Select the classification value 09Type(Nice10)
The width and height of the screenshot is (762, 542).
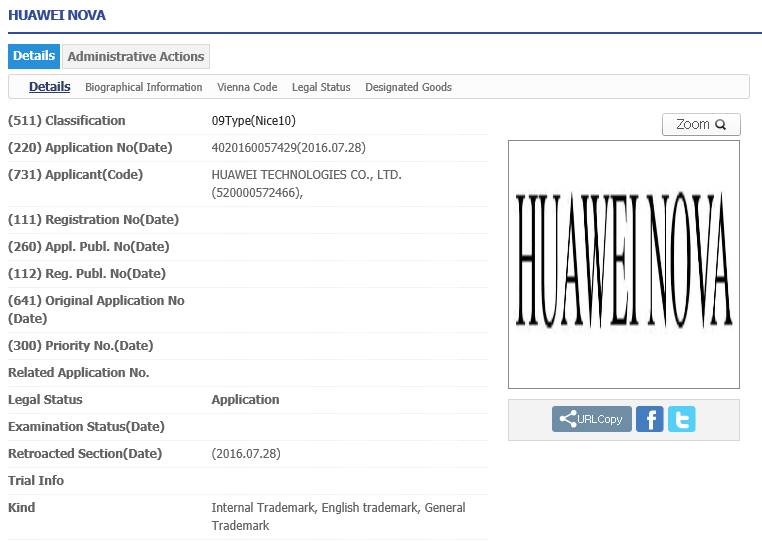tap(254, 121)
